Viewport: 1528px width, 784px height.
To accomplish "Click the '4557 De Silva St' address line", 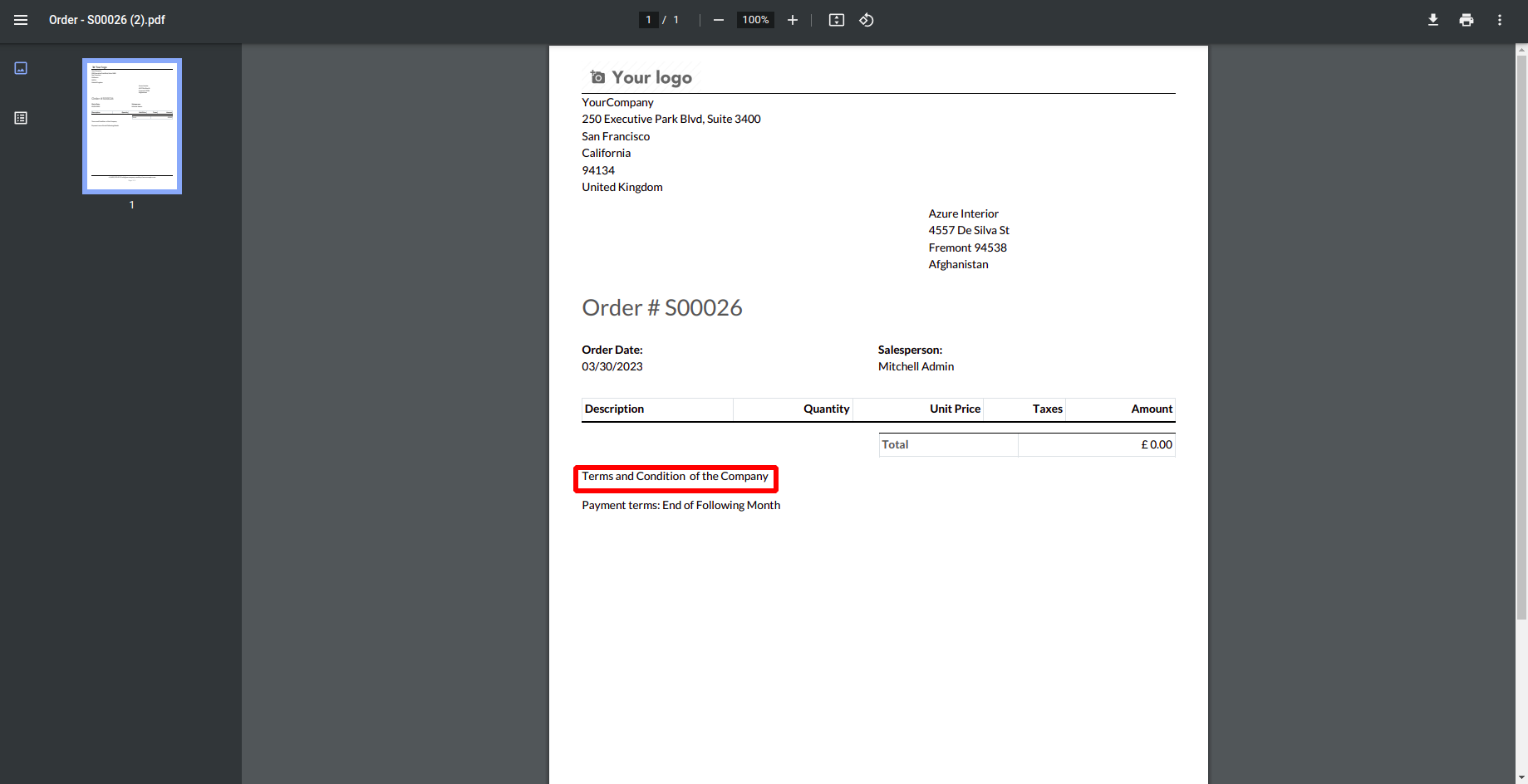I will point(969,230).
